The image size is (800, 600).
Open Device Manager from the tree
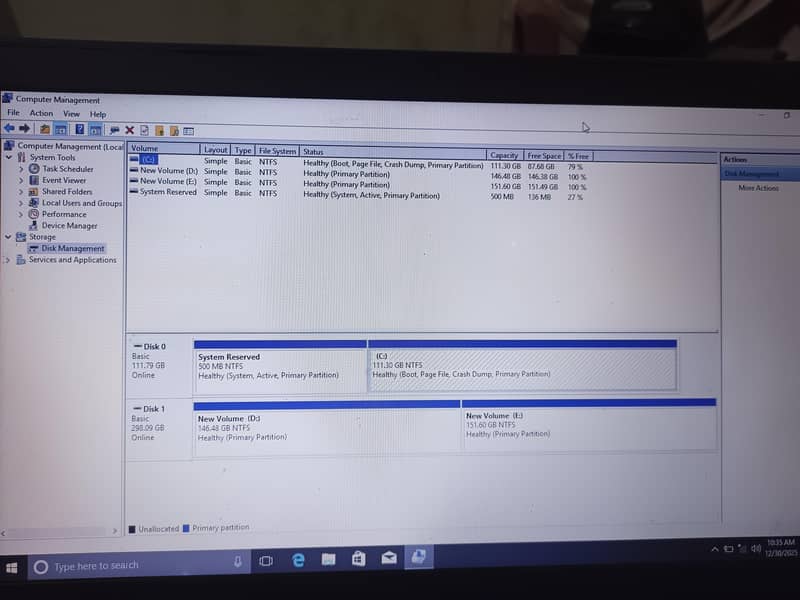(69, 225)
